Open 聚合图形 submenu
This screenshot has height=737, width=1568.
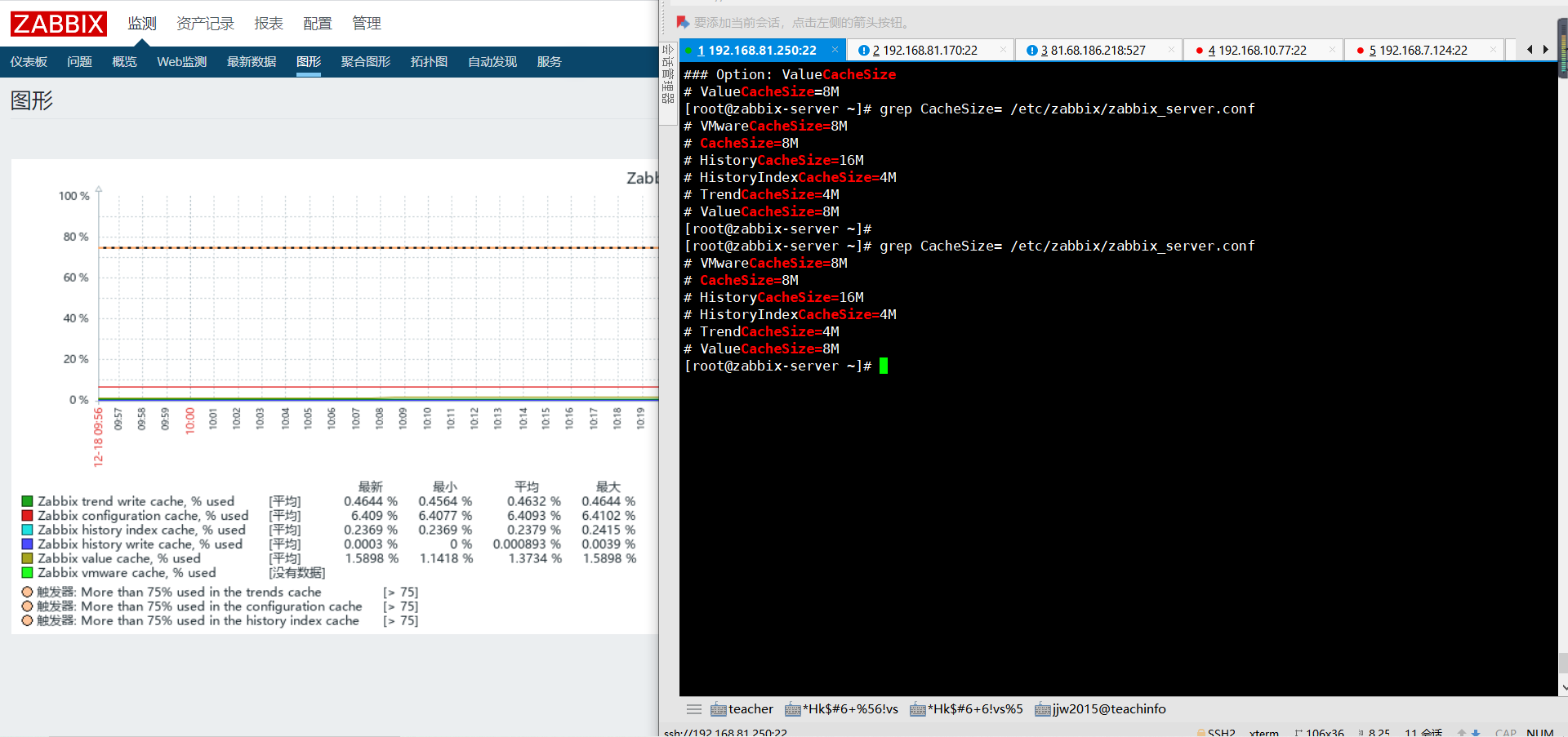(x=366, y=62)
